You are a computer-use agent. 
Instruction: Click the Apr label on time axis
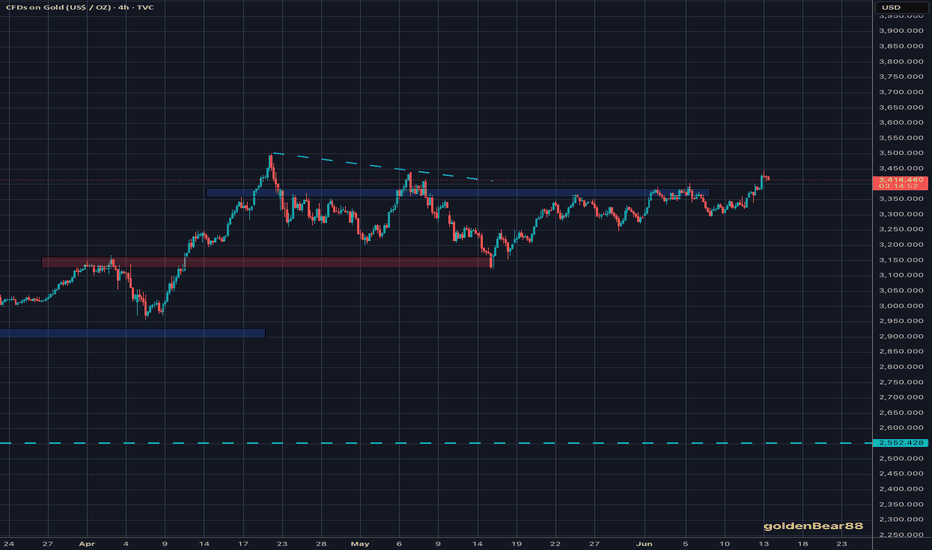pos(87,543)
